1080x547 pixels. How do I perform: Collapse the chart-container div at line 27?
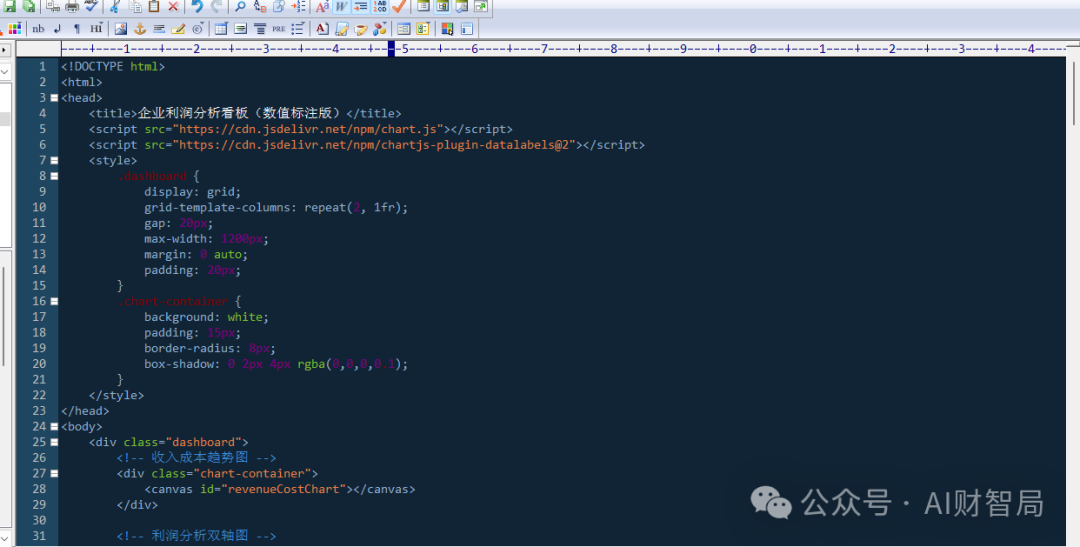coord(54,473)
